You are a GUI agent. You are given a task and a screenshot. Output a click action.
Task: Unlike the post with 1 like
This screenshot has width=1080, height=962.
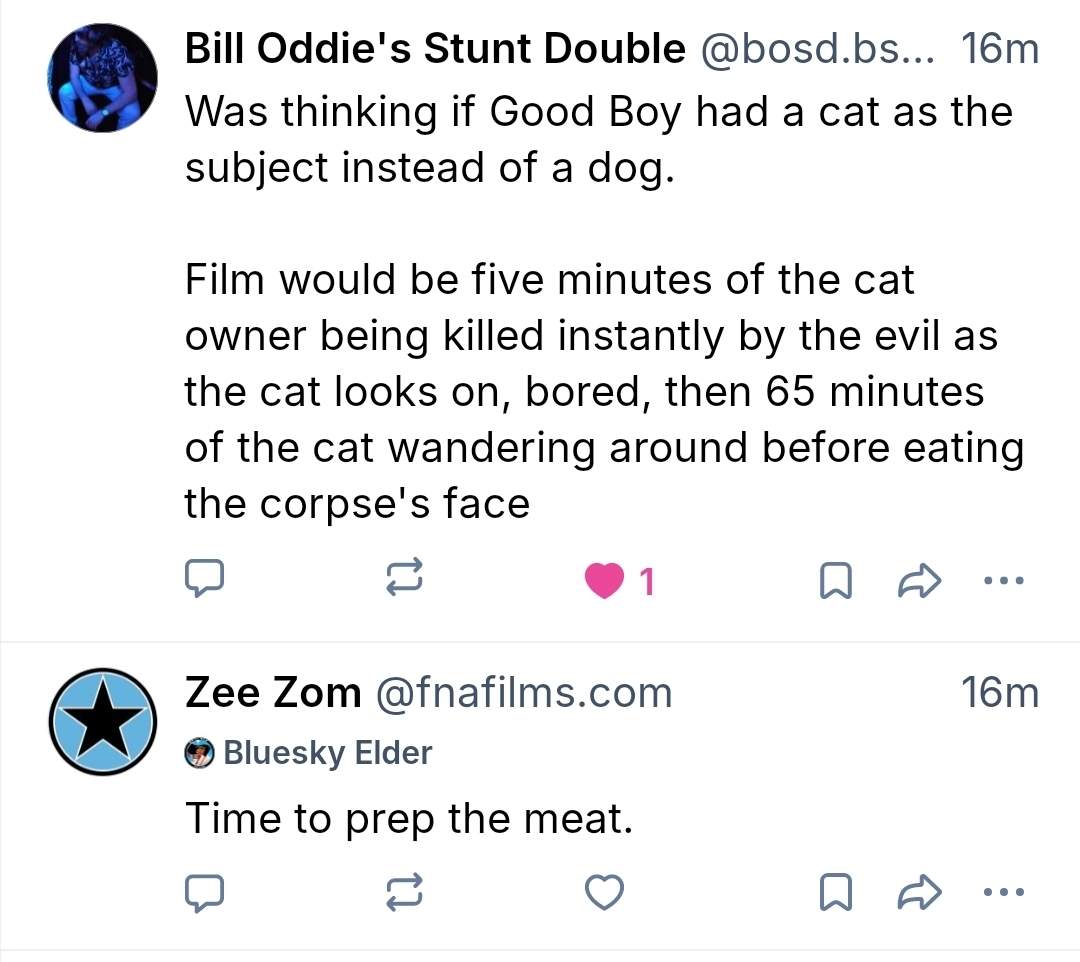pyautogui.click(x=604, y=581)
